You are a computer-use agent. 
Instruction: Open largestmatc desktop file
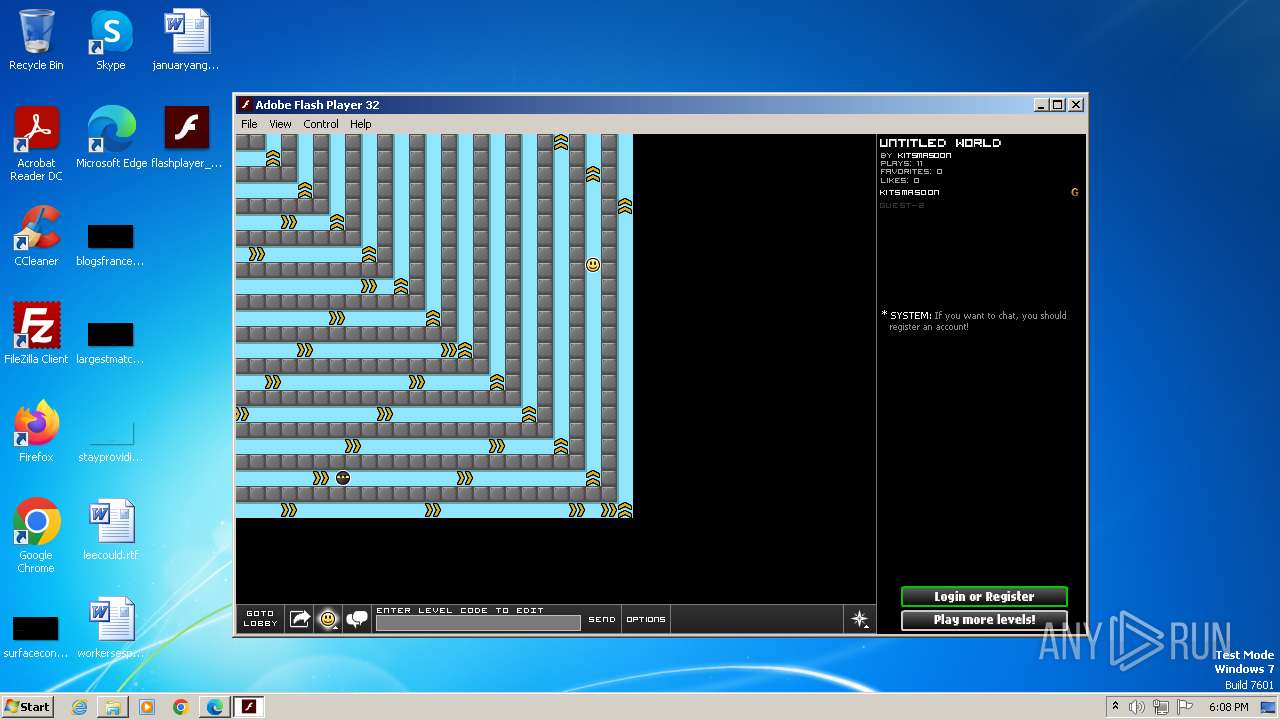click(x=110, y=344)
